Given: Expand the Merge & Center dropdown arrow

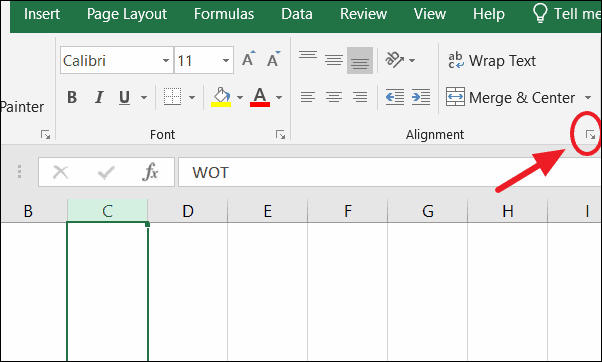Looking at the screenshot, I should click(x=588, y=98).
